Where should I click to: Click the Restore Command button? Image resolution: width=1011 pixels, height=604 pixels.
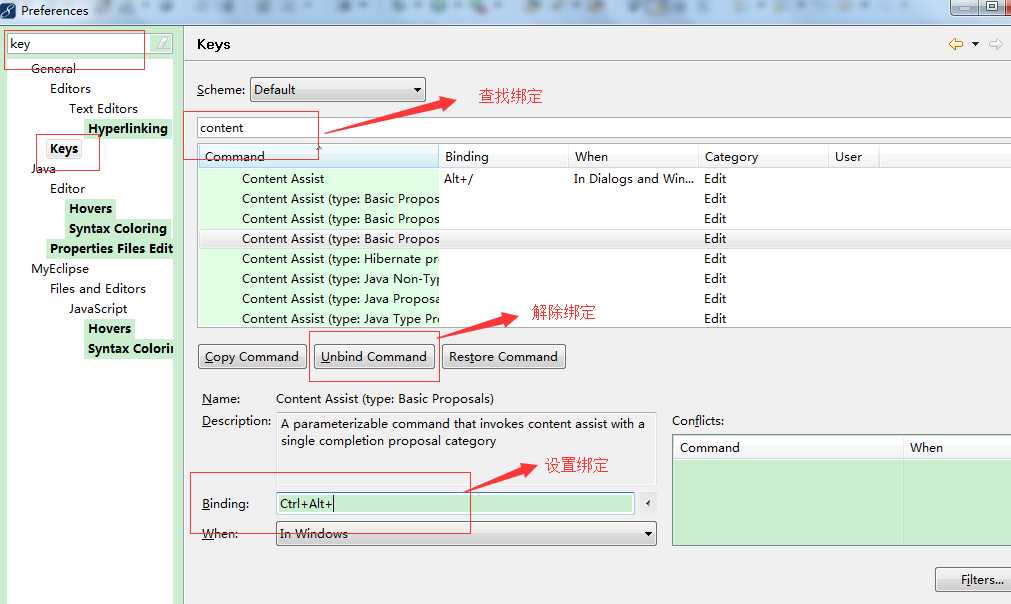[504, 356]
